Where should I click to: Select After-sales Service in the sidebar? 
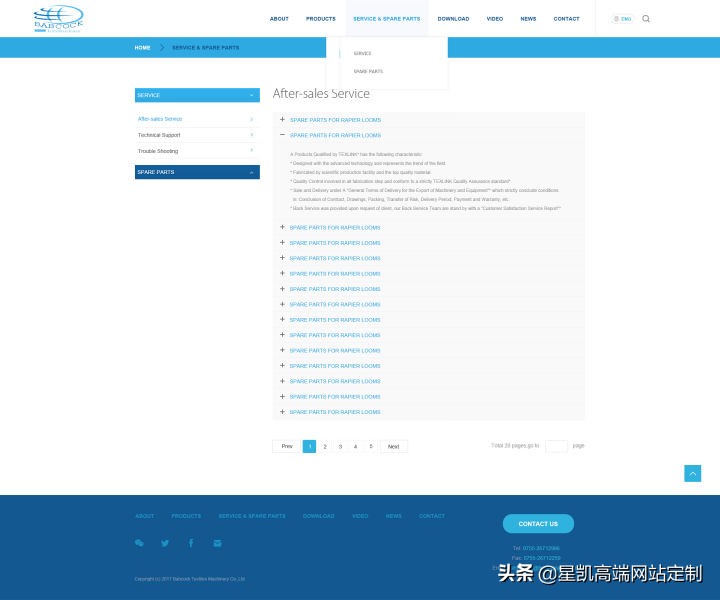tap(160, 119)
